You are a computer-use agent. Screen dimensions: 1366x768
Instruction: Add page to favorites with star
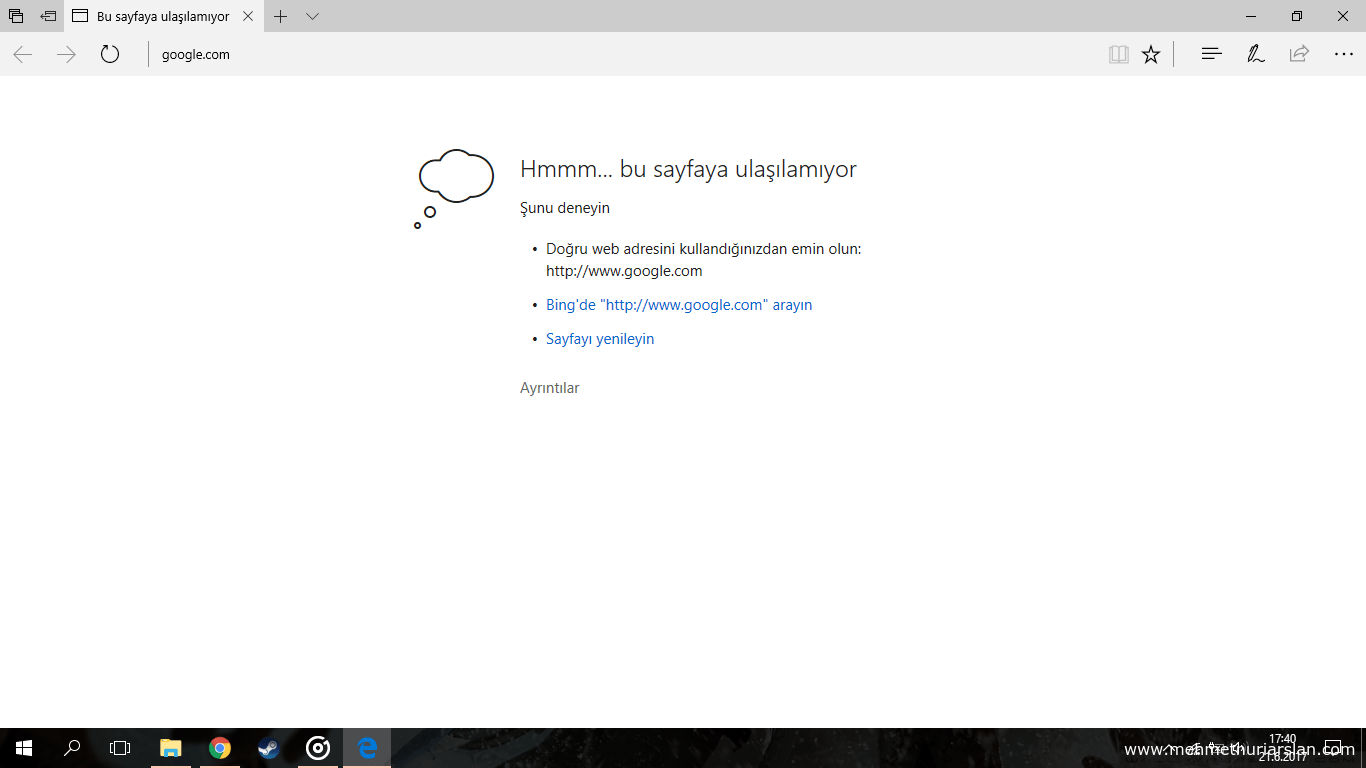1151,54
